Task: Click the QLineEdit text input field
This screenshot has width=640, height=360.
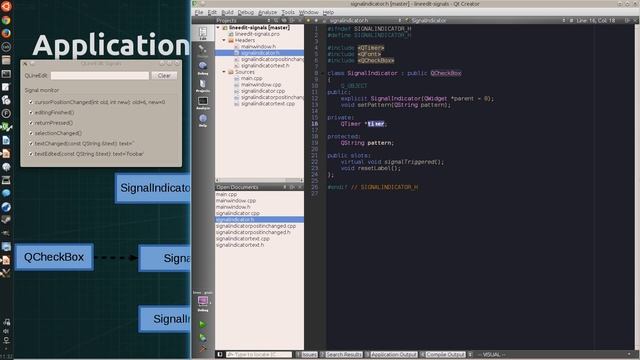Action: pos(100,76)
